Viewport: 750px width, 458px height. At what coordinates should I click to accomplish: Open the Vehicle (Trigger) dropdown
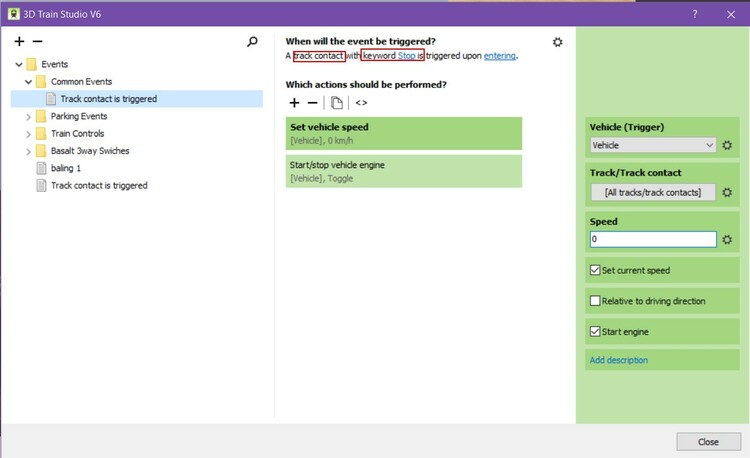click(x=653, y=145)
